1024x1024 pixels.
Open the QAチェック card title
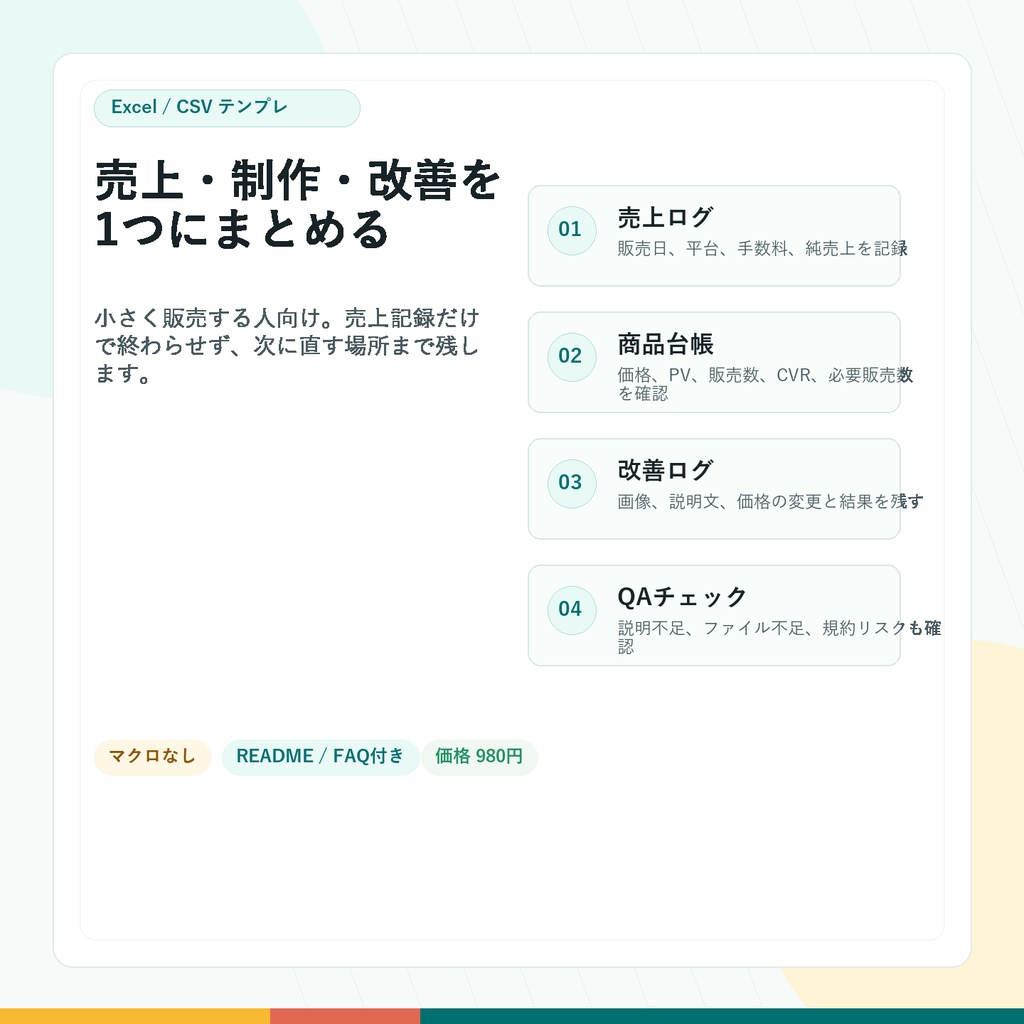682,597
